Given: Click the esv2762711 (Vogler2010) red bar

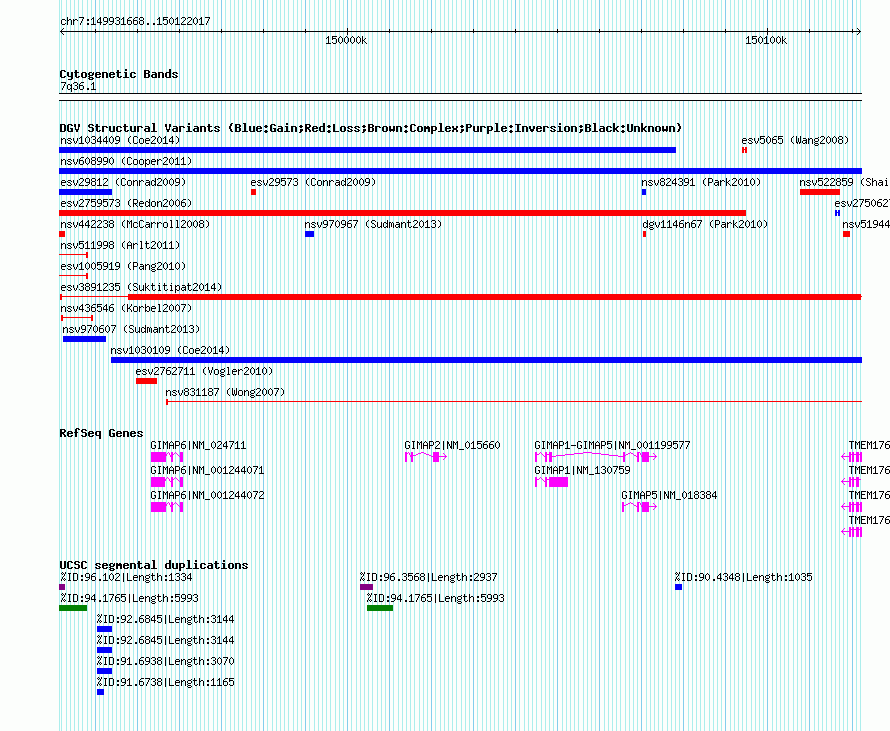Looking at the screenshot, I should [x=146, y=381].
